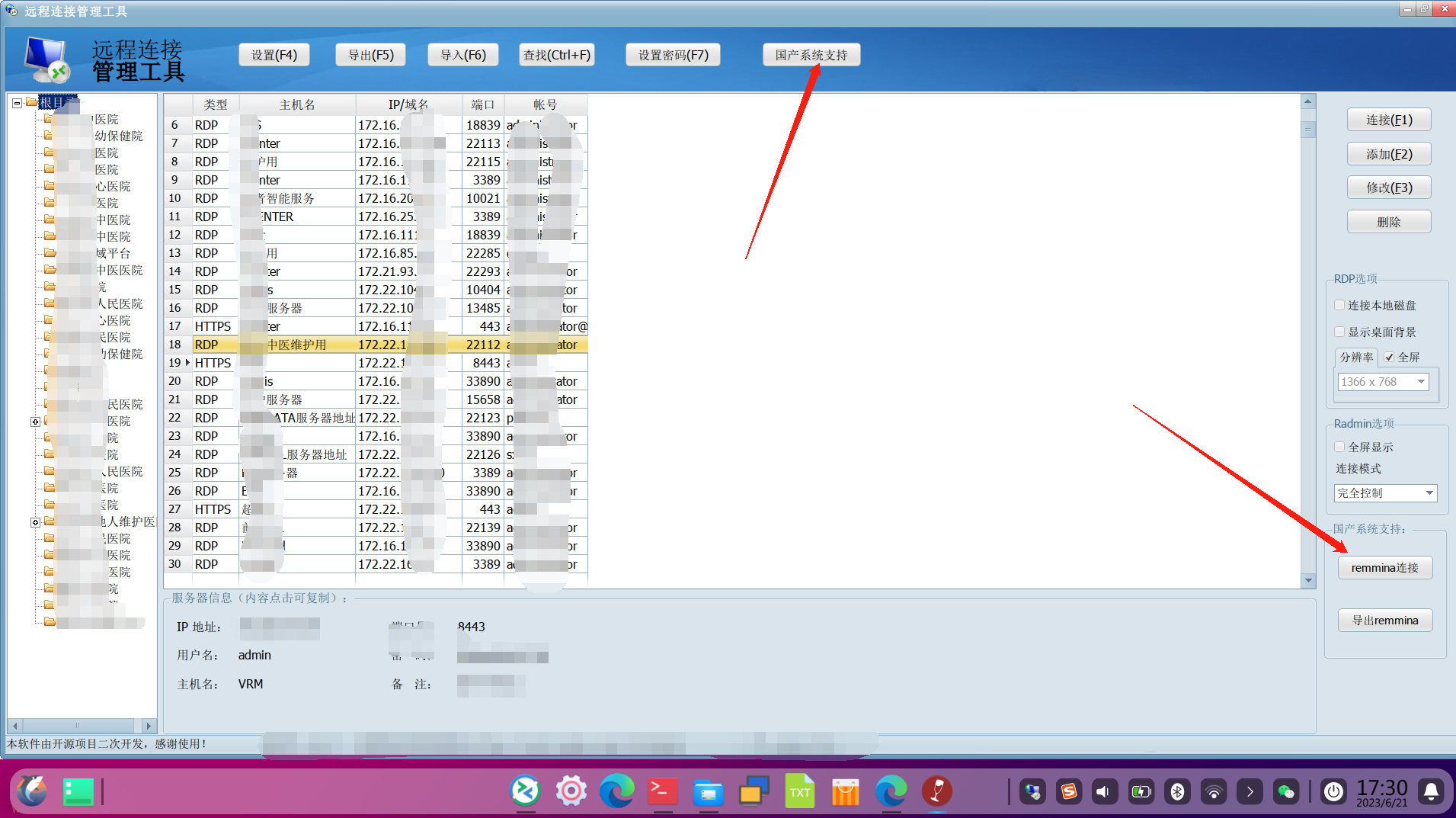Click the 修改(F3) button
The image size is (1456, 818).
coord(1389,188)
